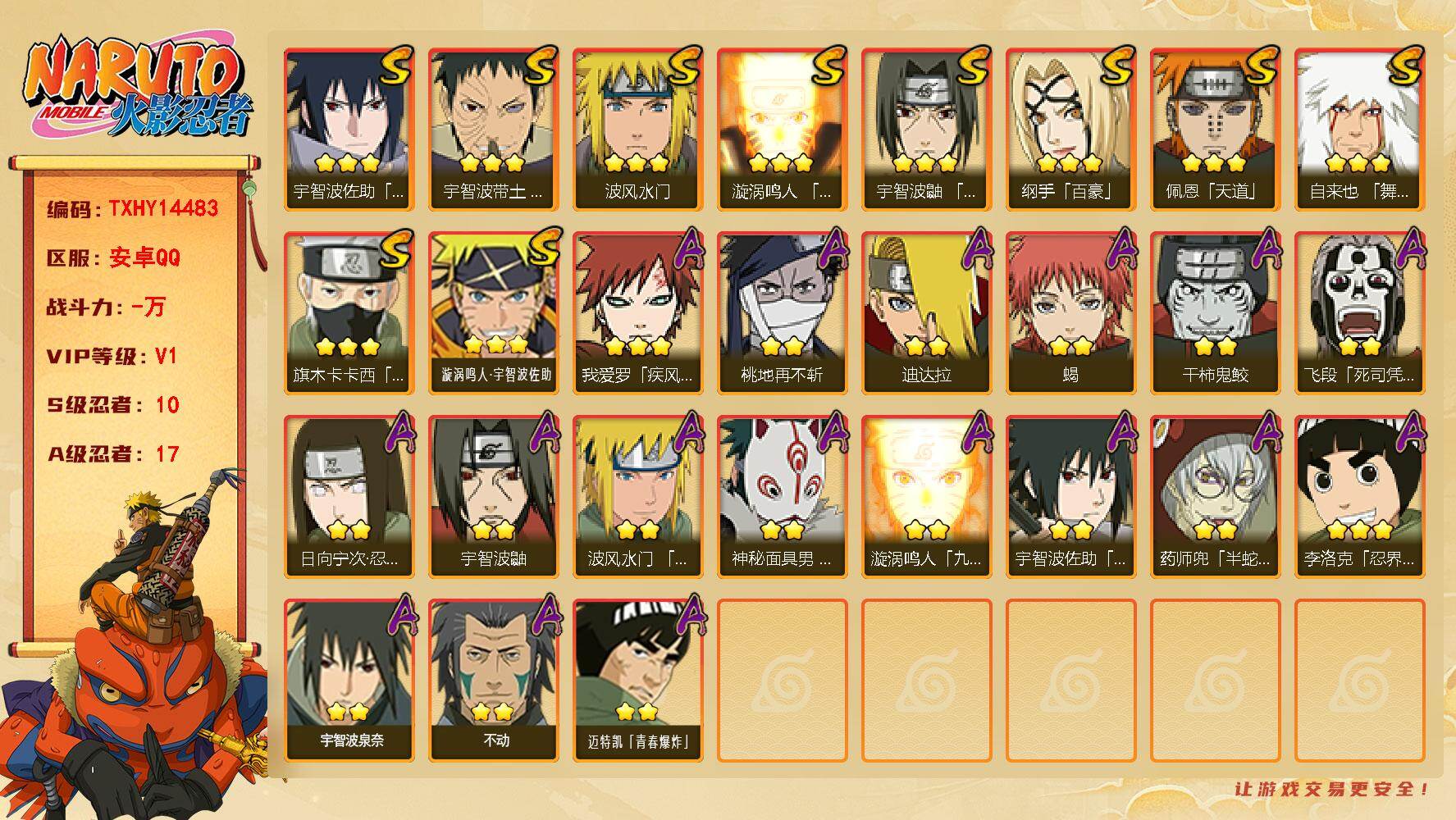The height and width of the screenshot is (820, 1456).
Task: Click the 编码 TXHY14483 account code
Action: pyautogui.click(x=133, y=208)
